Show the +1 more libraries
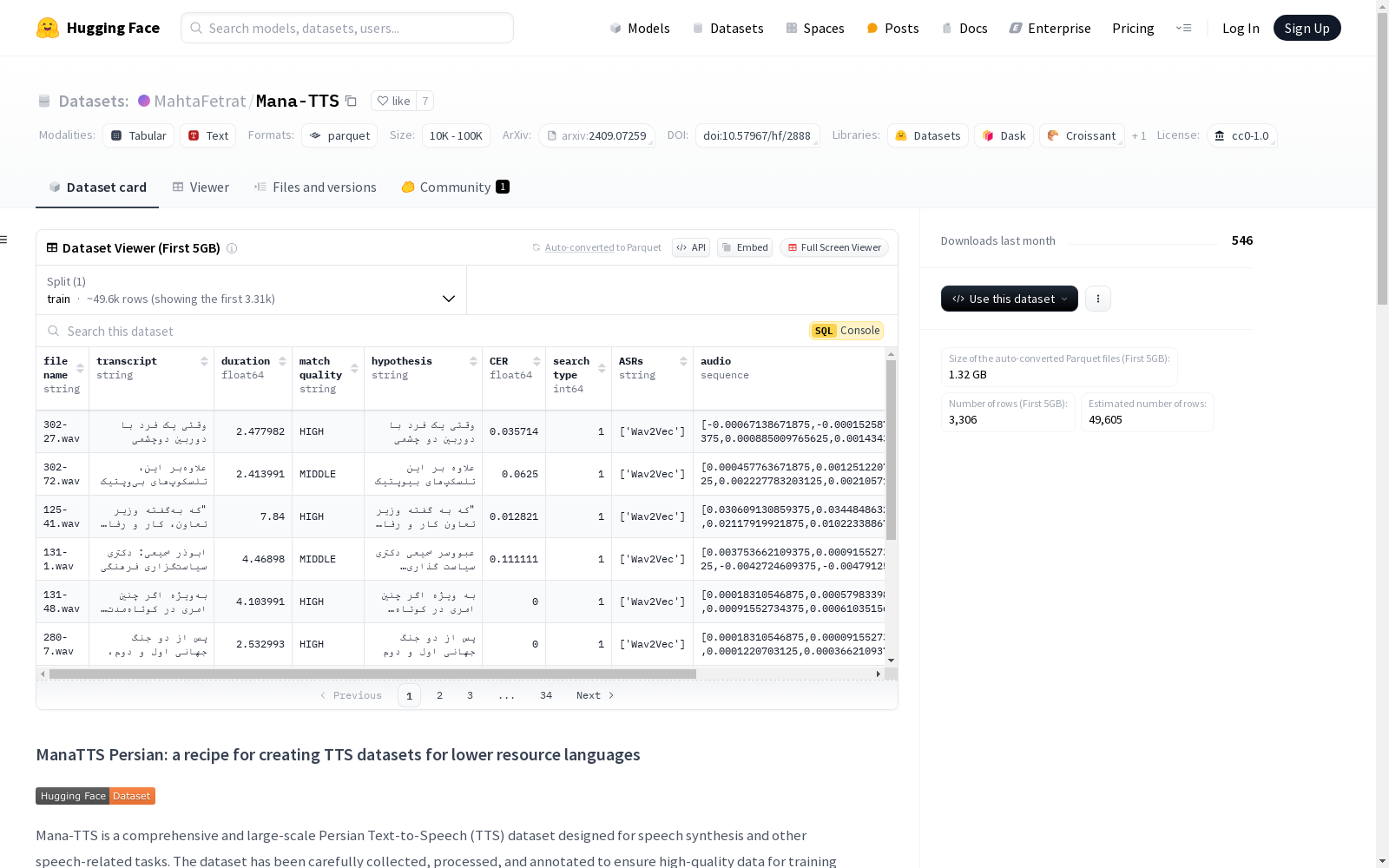1389x868 pixels. (x=1139, y=135)
